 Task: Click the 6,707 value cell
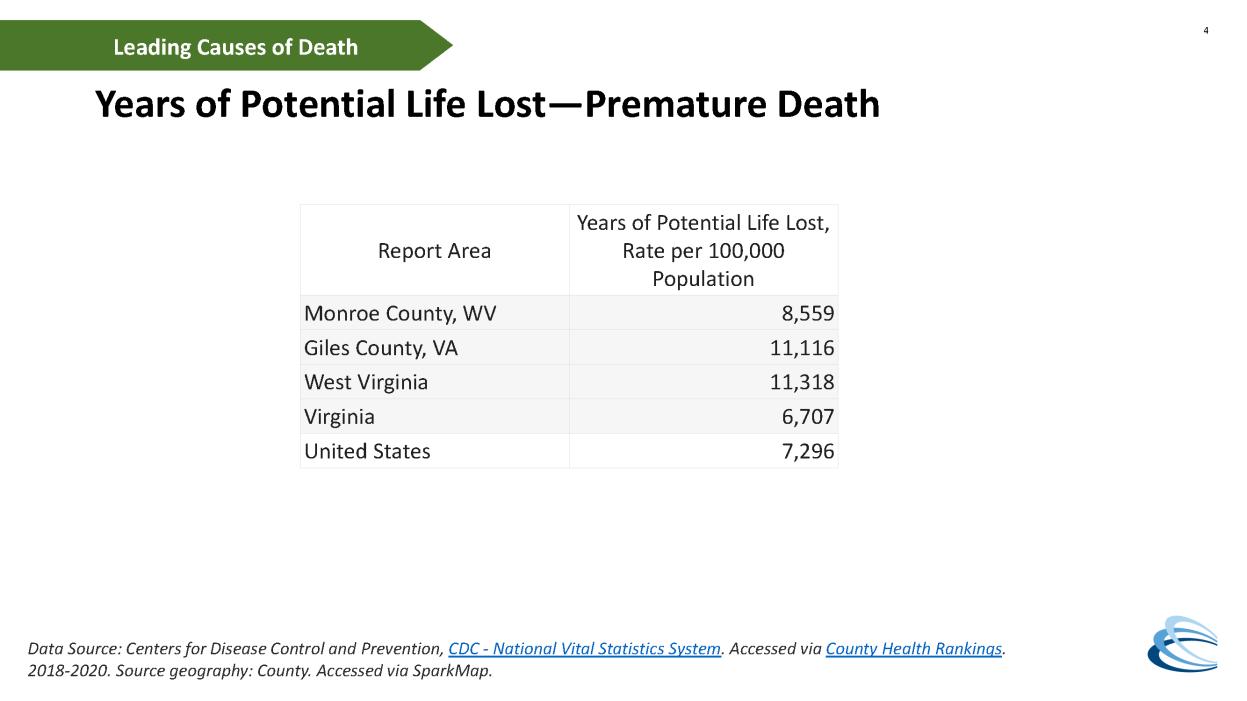[x=703, y=416]
